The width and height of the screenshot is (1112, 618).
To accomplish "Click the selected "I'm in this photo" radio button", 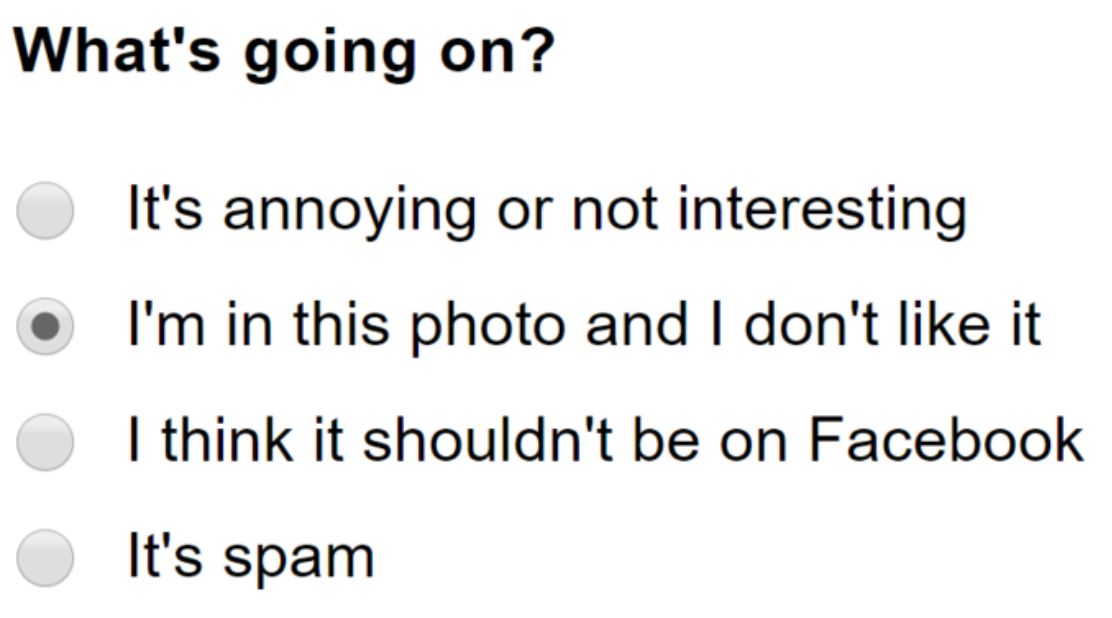I will (x=45, y=326).
